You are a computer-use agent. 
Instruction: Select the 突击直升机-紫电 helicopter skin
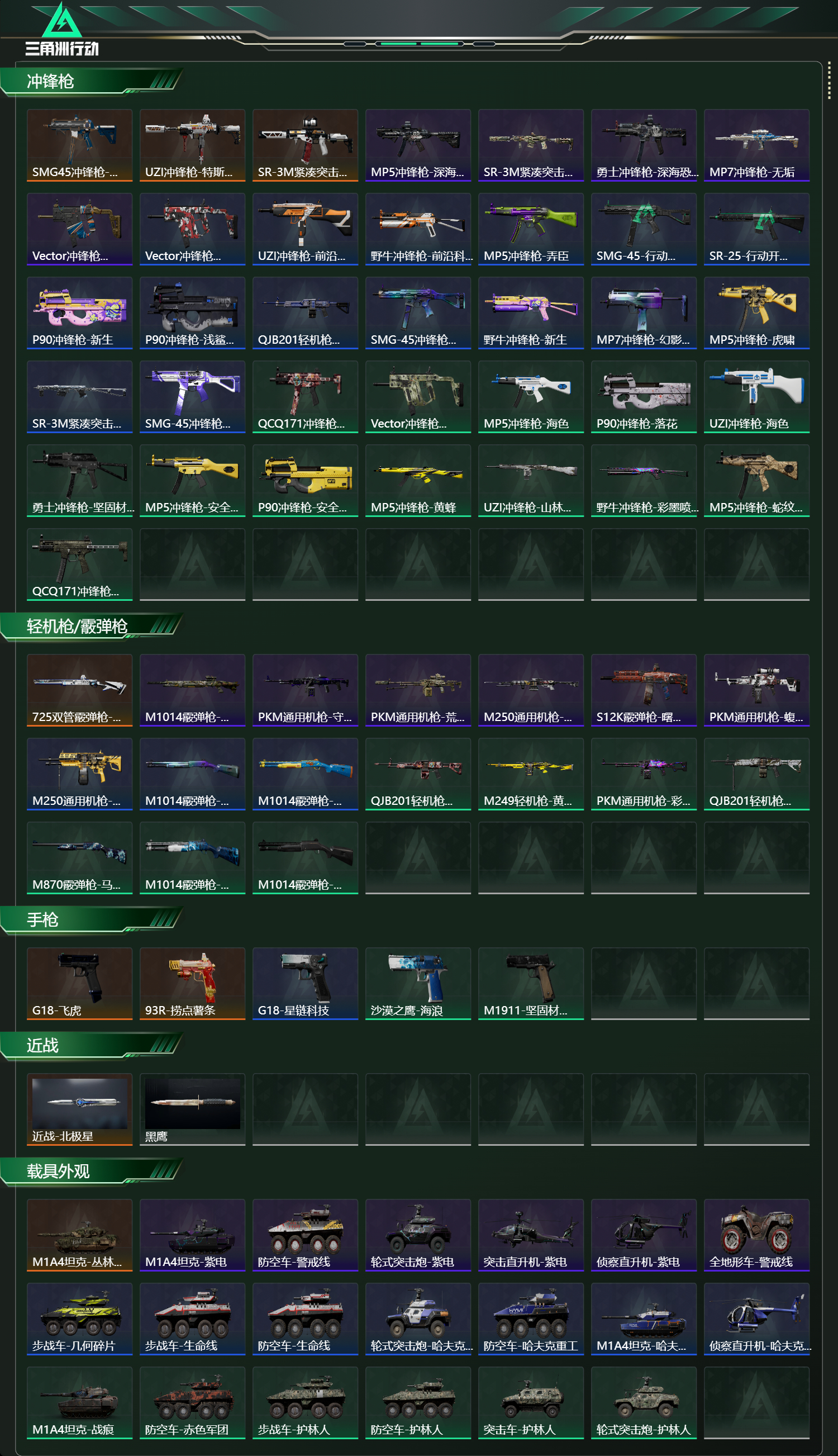531,1235
